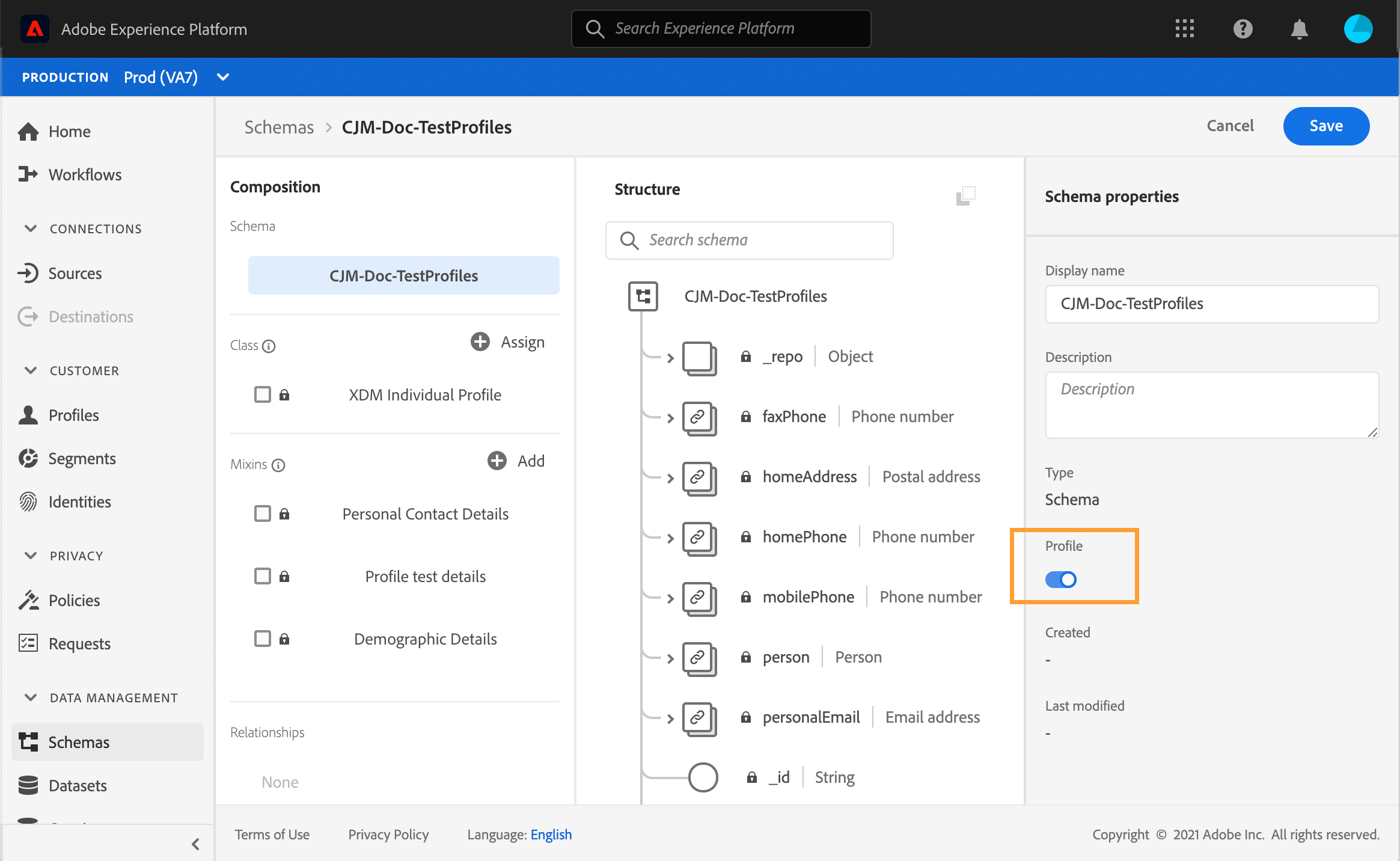
Task: Click the user profile avatar
Action: (x=1358, y=29)
